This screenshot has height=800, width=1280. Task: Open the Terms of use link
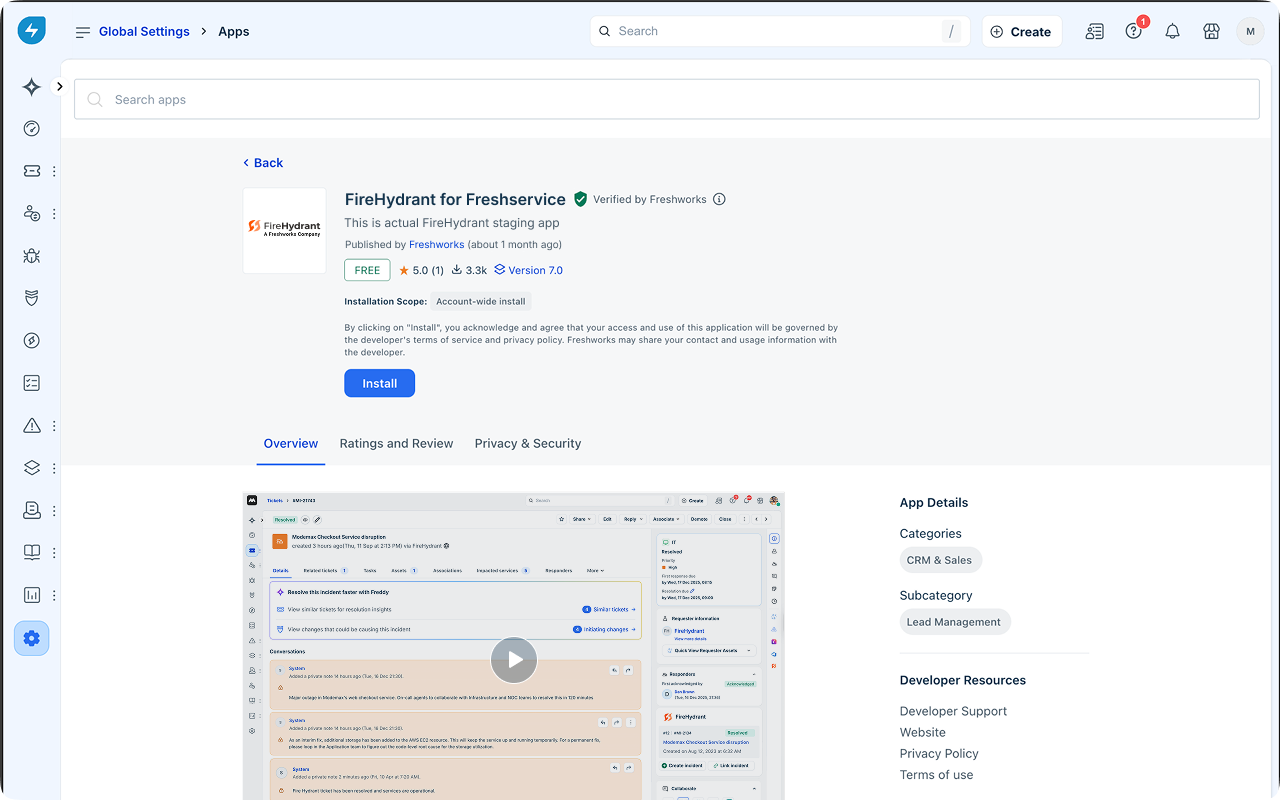coord(936,774)
